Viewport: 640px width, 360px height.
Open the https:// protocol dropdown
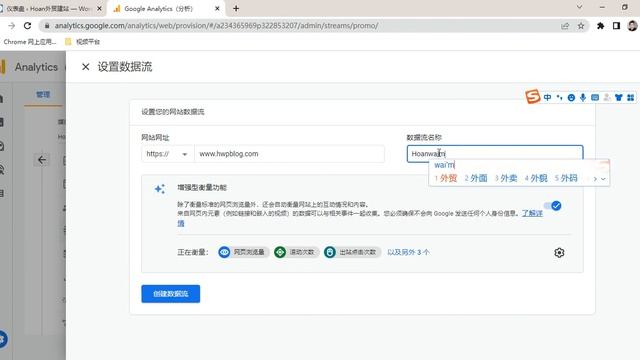[167, 154]
